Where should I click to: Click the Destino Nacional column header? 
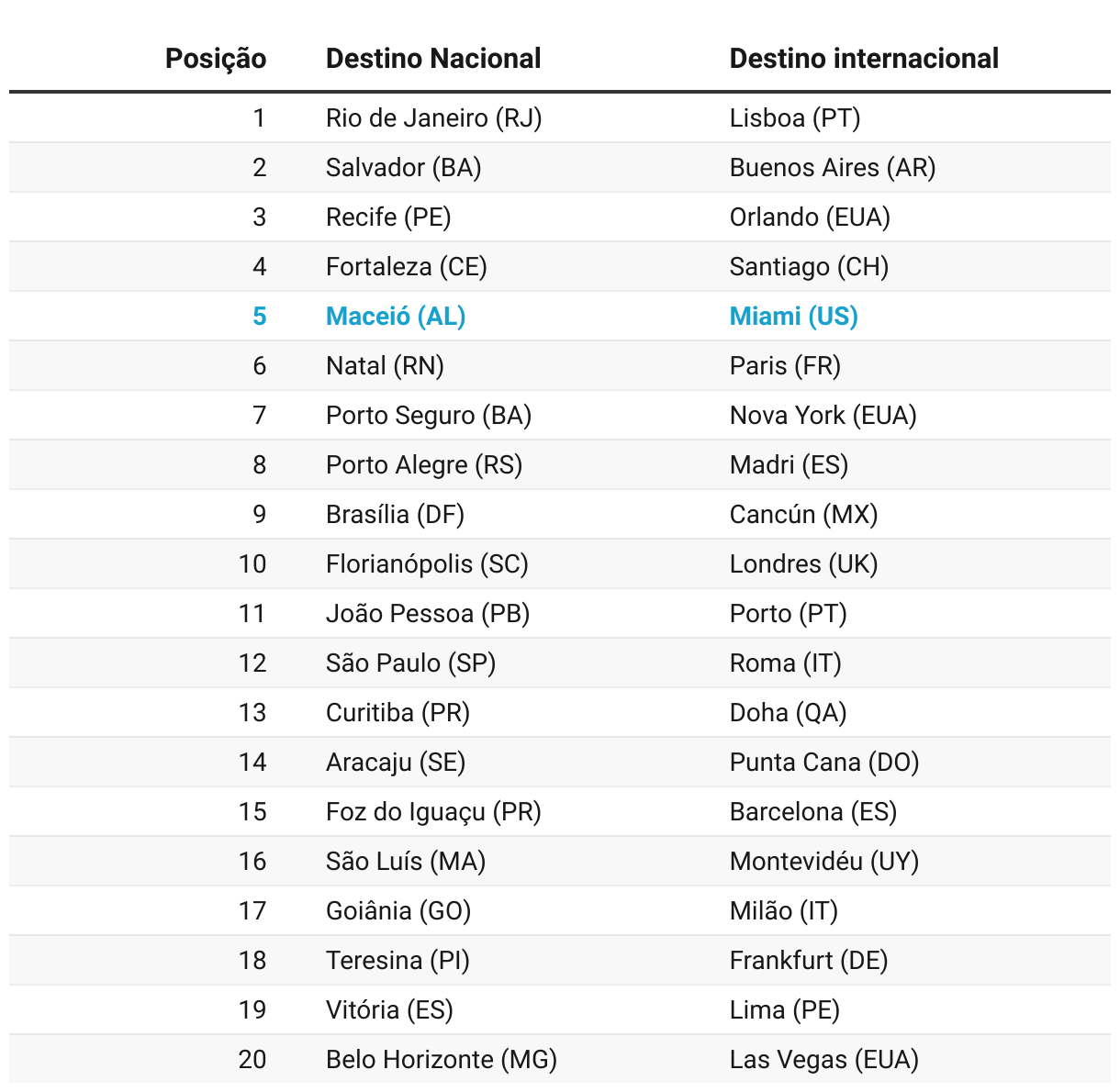tap(433, 59)
